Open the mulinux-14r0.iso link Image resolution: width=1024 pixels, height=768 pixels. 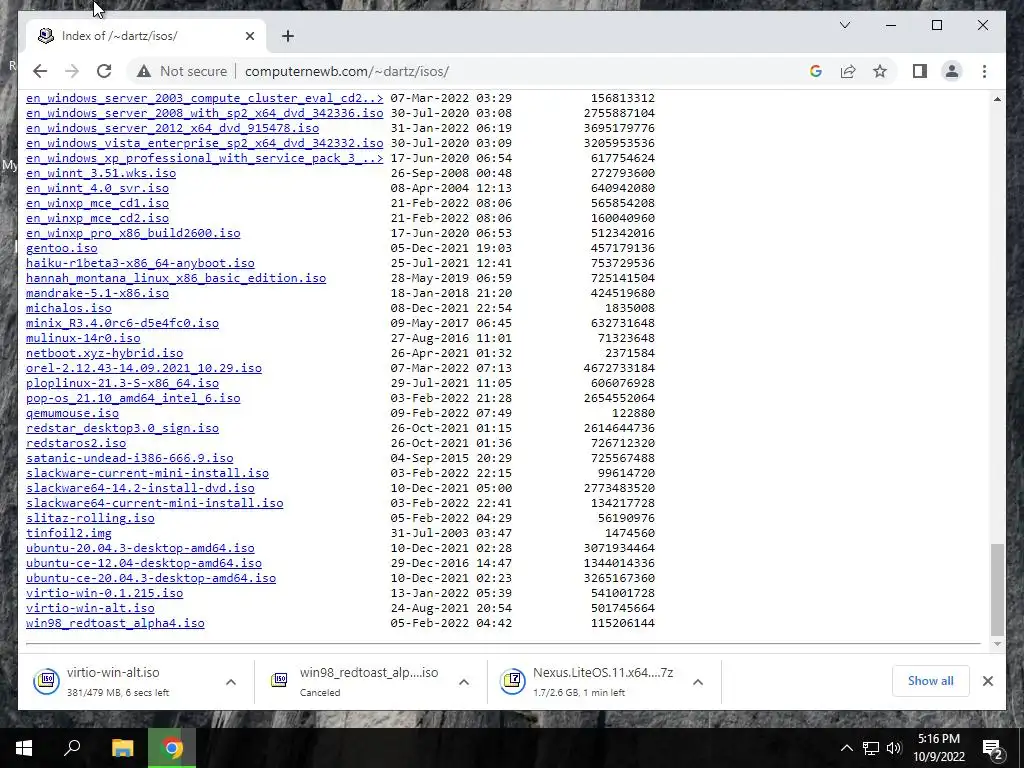point(83,338)
